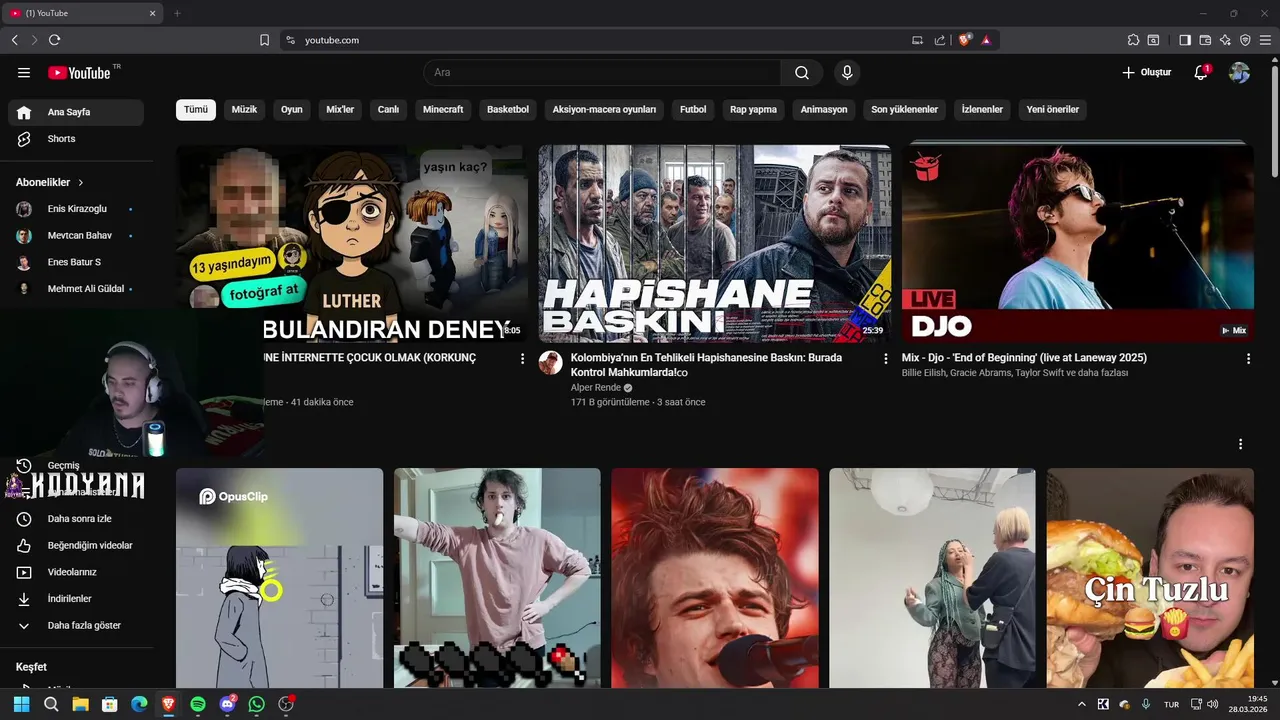Select the Animasyon filter chip
The image size is (1280, 720).
tap(824, 110)
